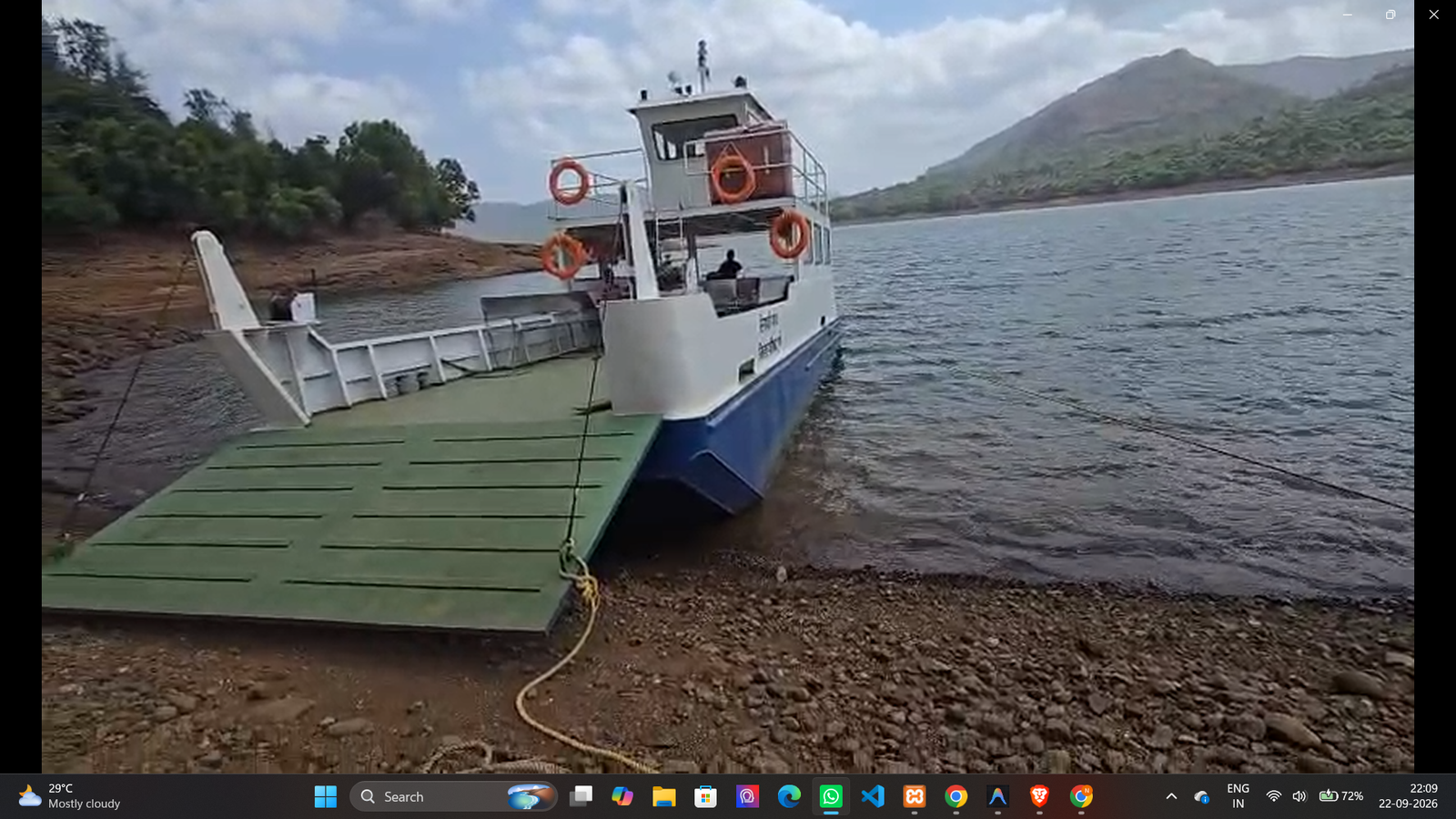
Task: Open the clock showing 22:09 22-09-2026
Action: (x=1408, y=796)
